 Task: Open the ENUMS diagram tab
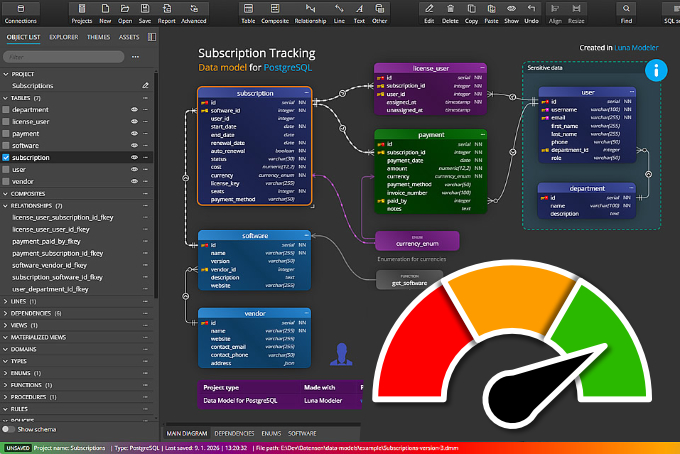point(271,433)
